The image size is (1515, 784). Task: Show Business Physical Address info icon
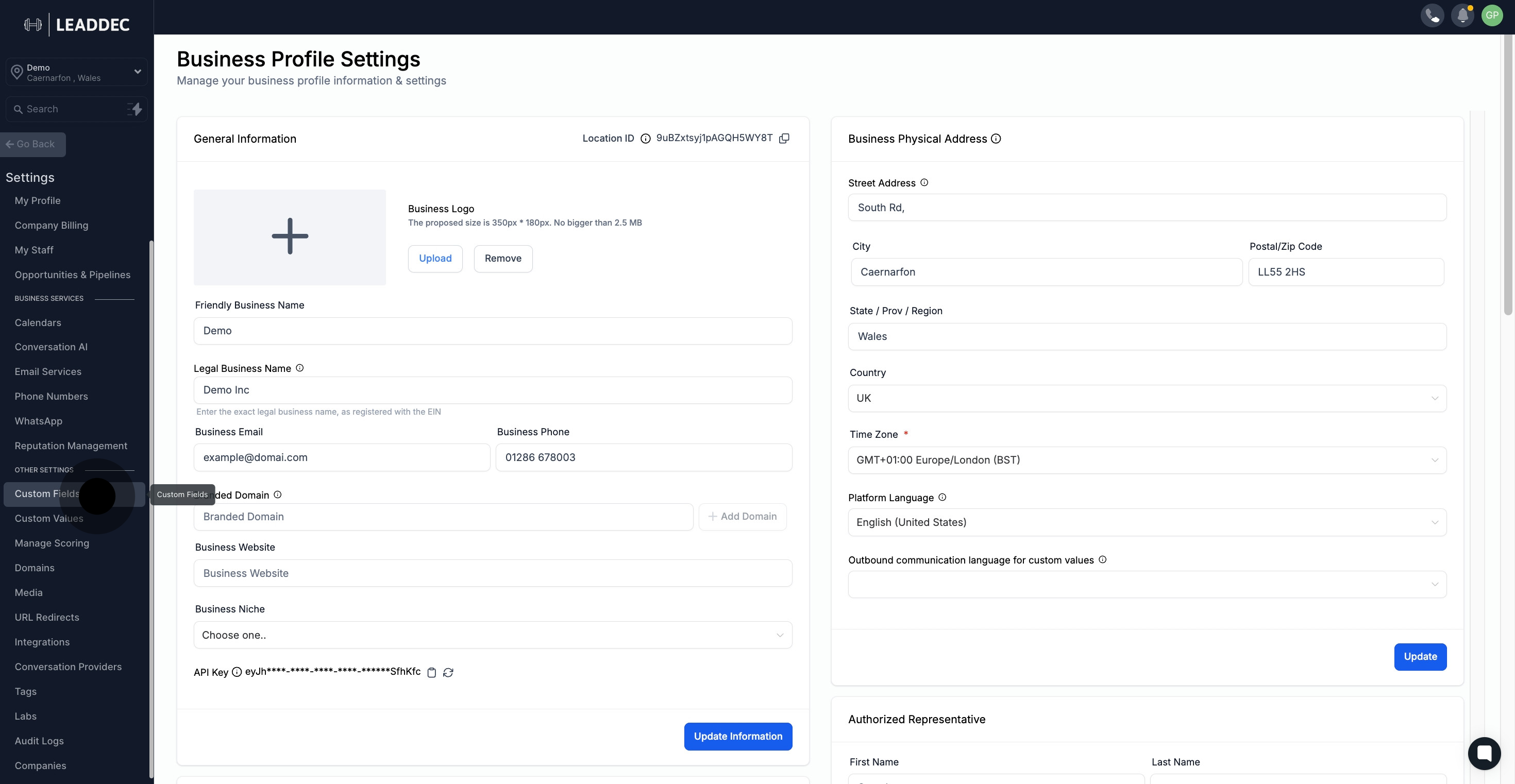(996, 139)
